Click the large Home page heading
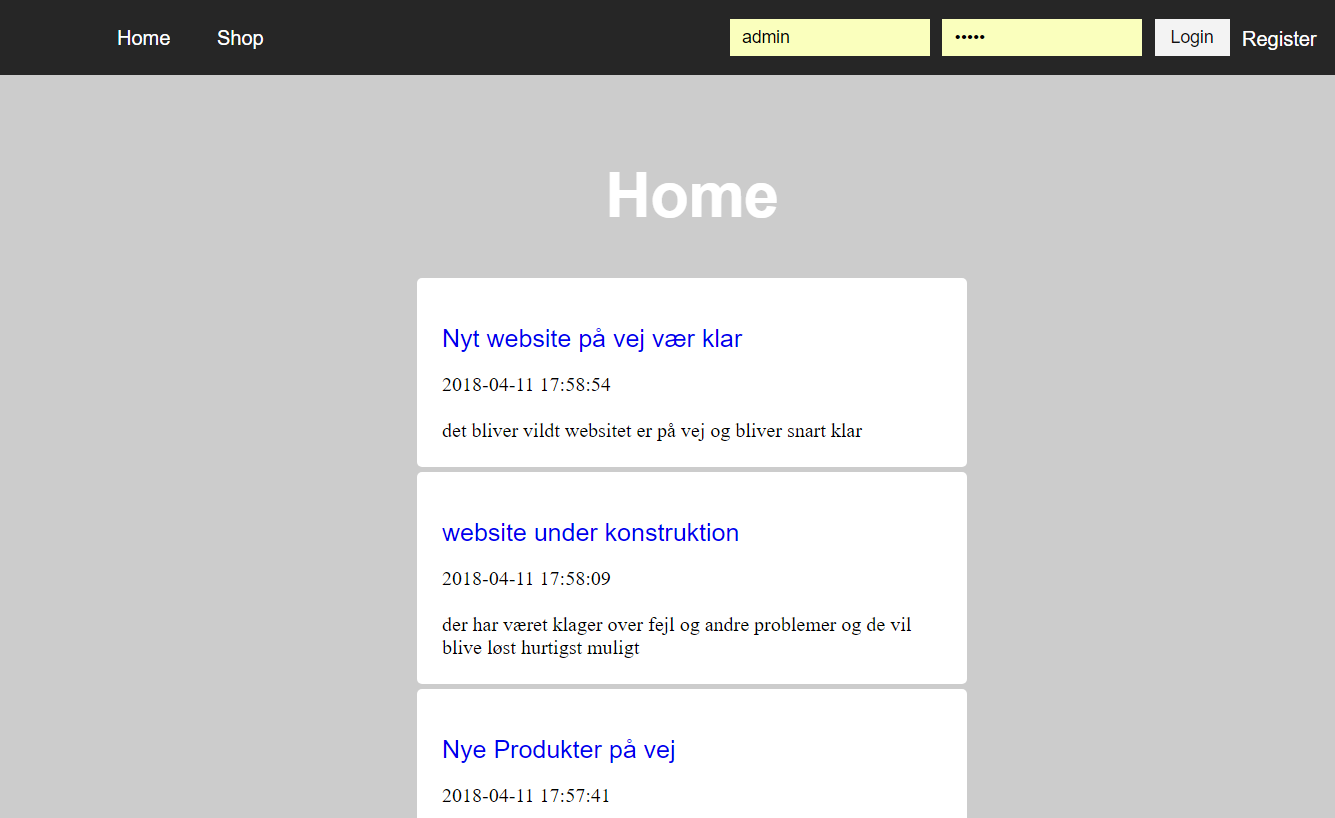Screen dimensions: 1335x818 pos(692,195)
